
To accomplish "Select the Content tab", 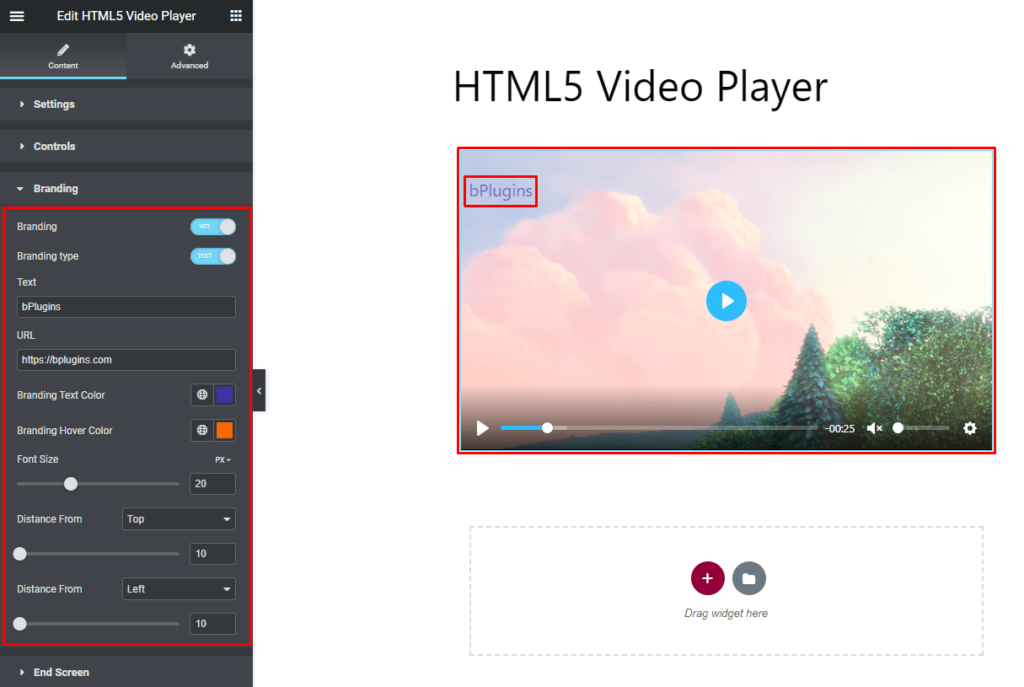I will 63,57.
